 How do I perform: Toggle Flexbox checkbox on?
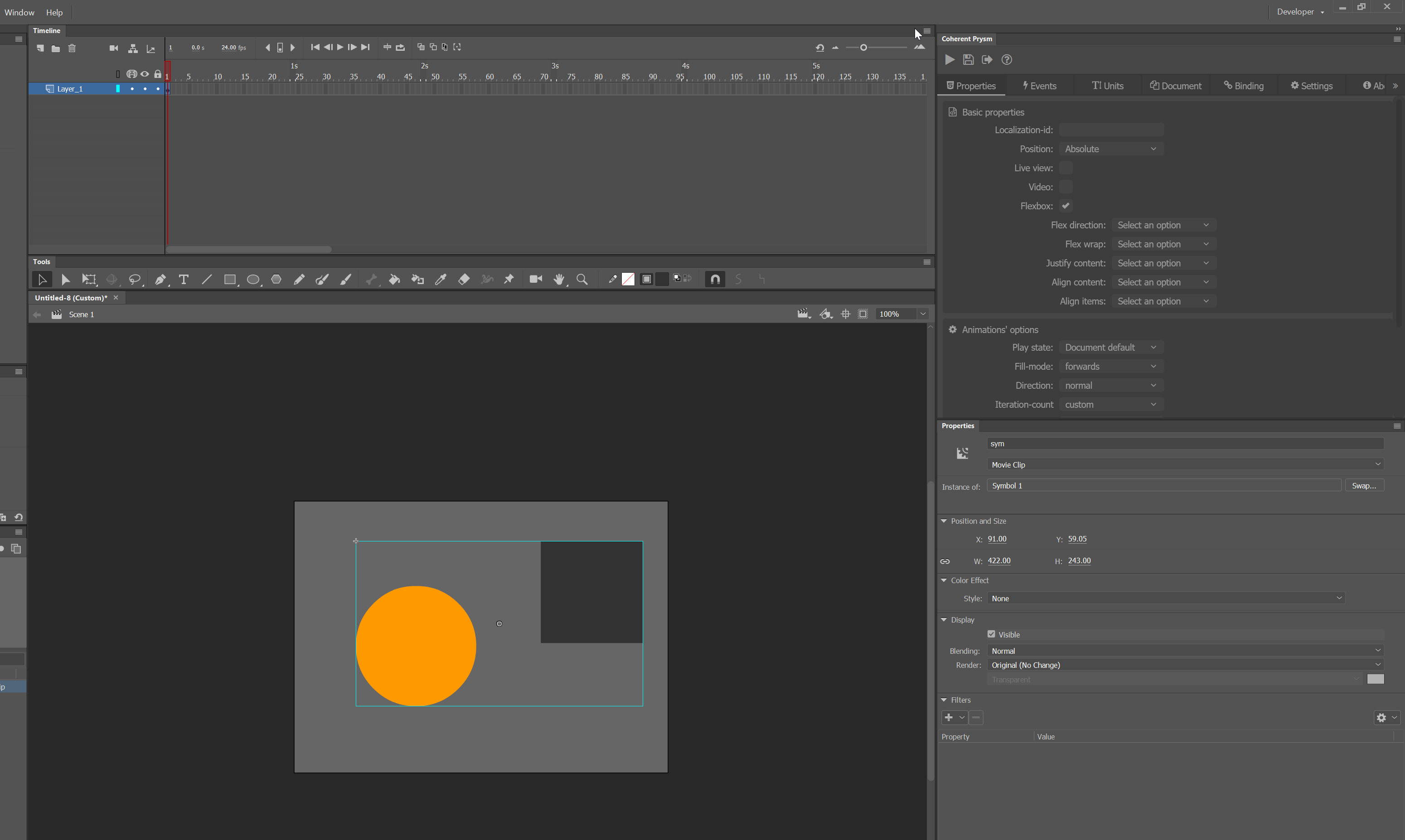tap(1066, 205)
